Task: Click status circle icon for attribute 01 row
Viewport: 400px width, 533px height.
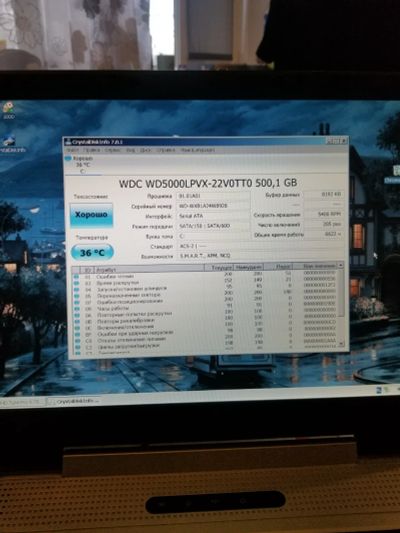Action: [x=76, y=277]
